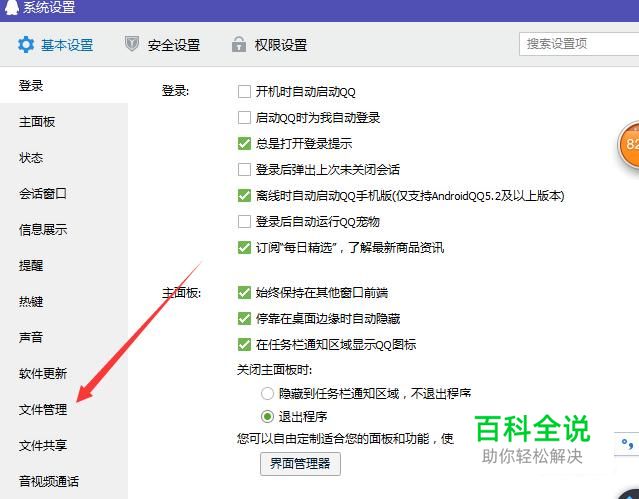639x499 pixels.
Task: Open 信息展示 settings in sidebar
Action: pyautogui.click(x=43, y=229)
